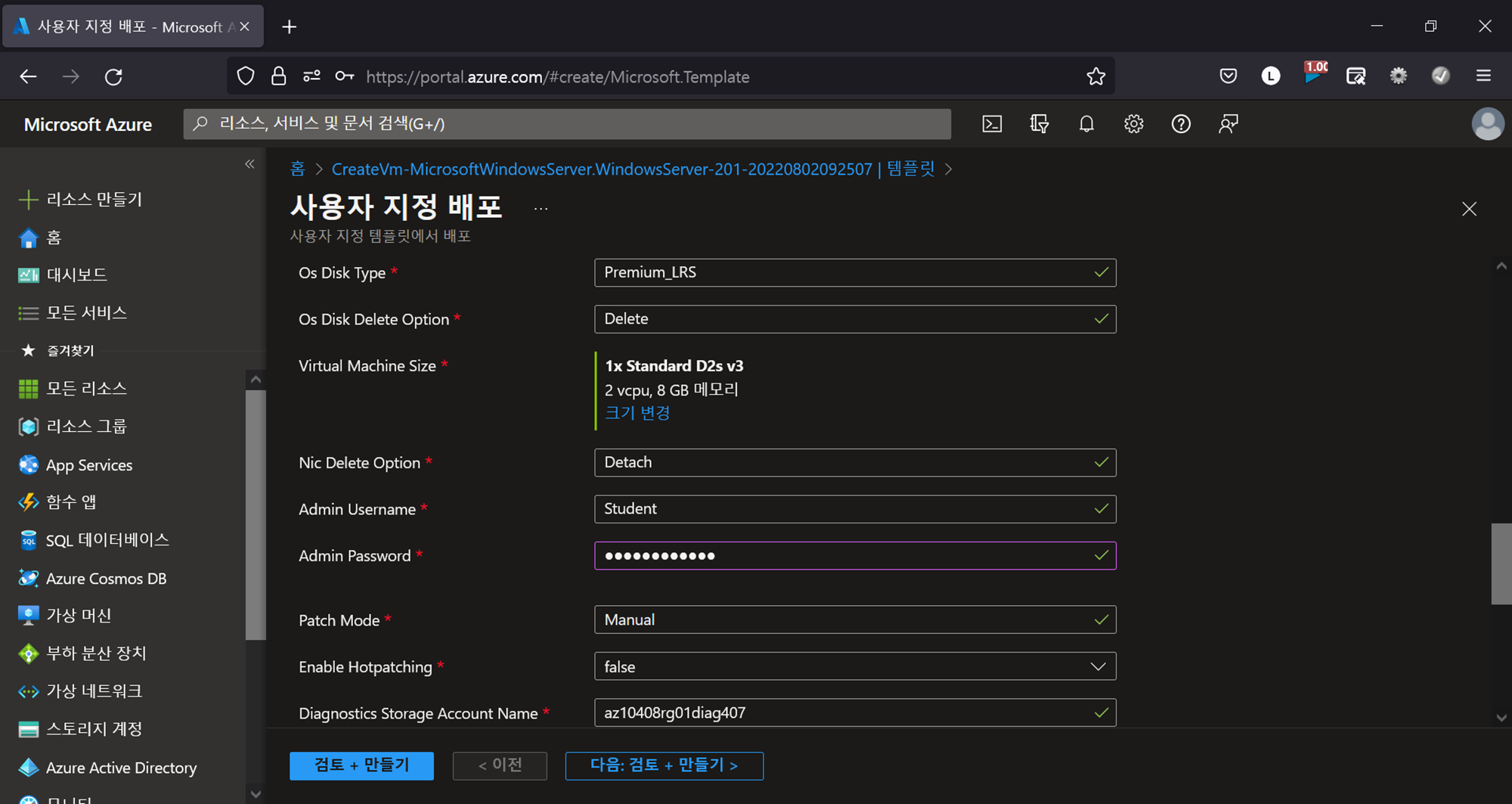Click the 부하 분산 장치 diamond icon
Image resolution: width=1512 pixels, height=804 pixels.
click(x=28, y=653)
